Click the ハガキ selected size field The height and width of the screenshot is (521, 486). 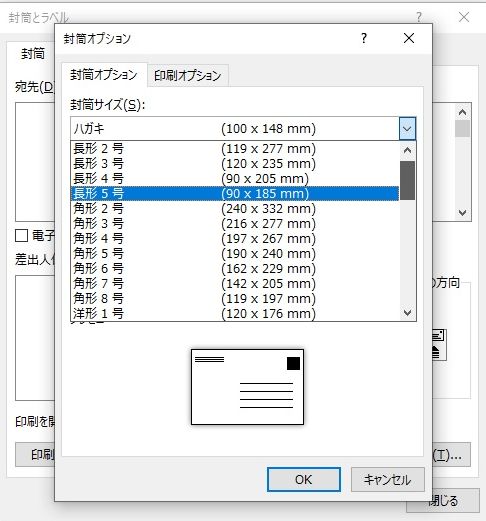tap(235, 129)
